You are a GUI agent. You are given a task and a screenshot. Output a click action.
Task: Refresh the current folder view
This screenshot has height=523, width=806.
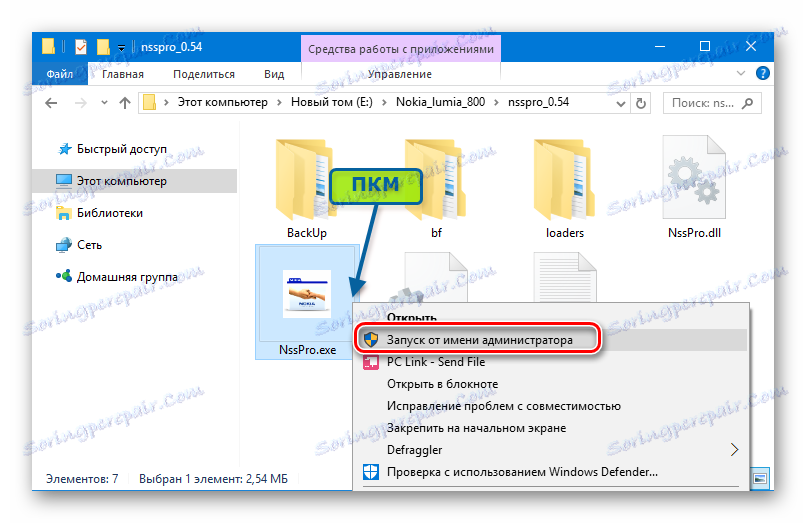(x=640, y=103)
